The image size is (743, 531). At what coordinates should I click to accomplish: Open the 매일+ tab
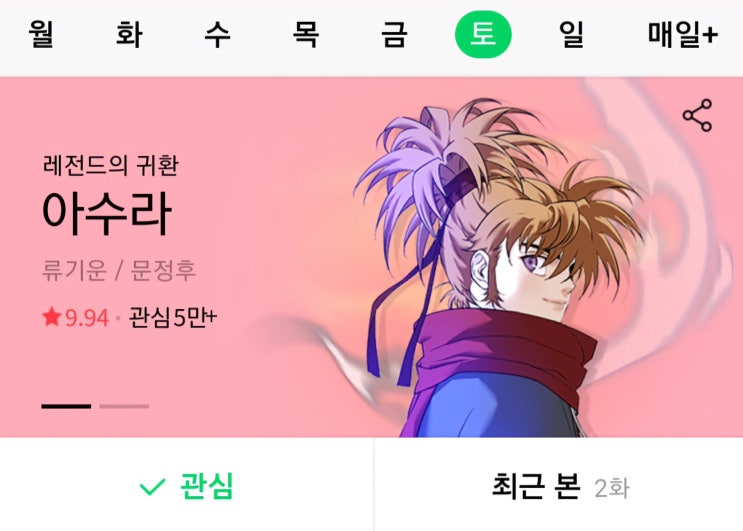pyautogui.click(x=683, y=35)
